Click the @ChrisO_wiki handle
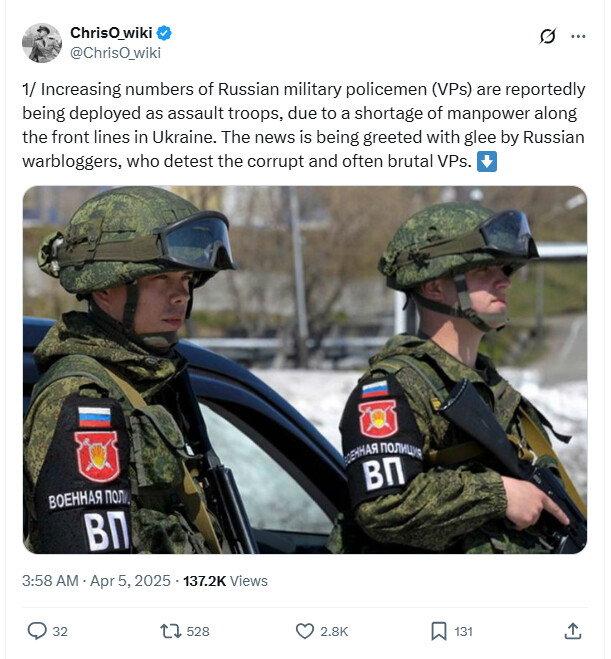611x659 pixels. click(x=115, y=53)
